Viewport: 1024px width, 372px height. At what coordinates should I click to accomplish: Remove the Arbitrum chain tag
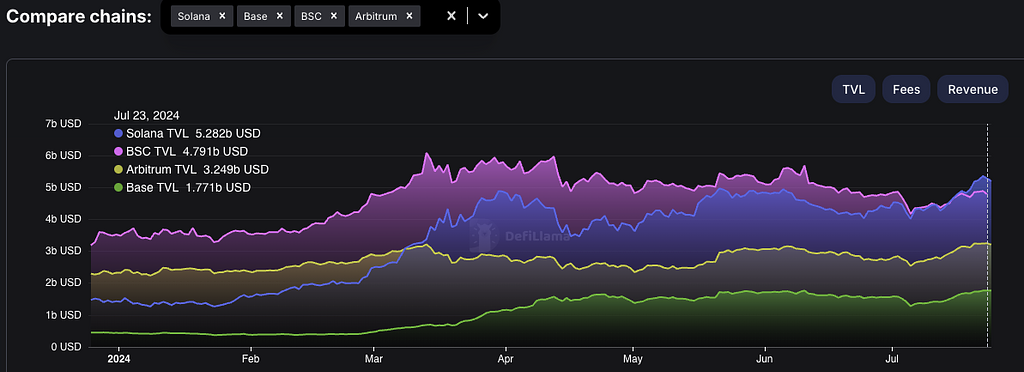(x=409, y=16)
